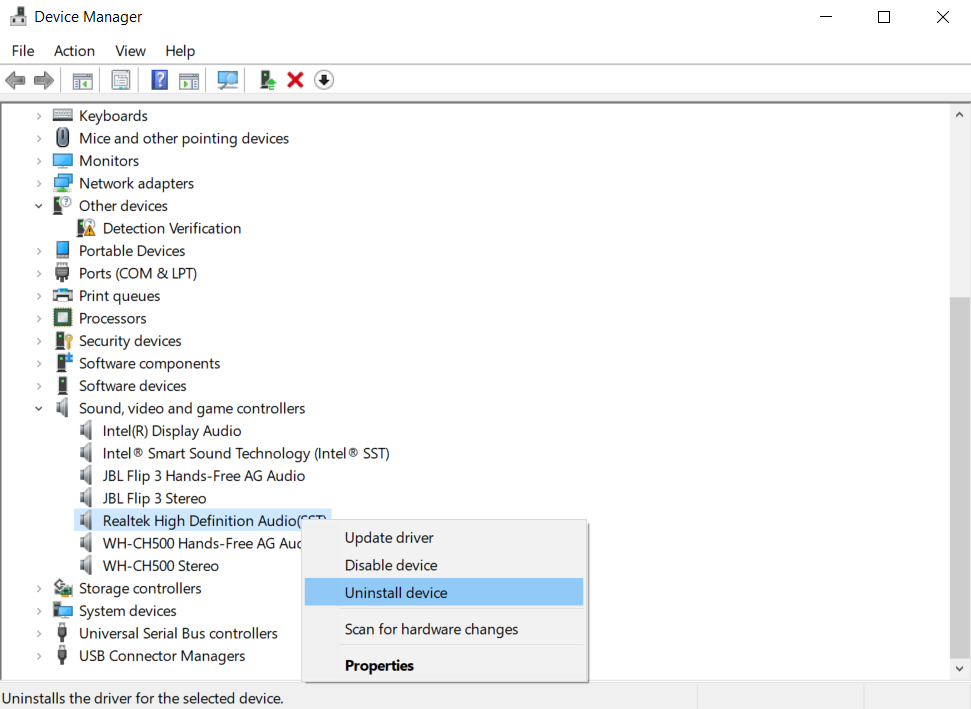Select Uninstall device in the context menu
The height and width of the screenshot is (709, 971).
[444, 592]
